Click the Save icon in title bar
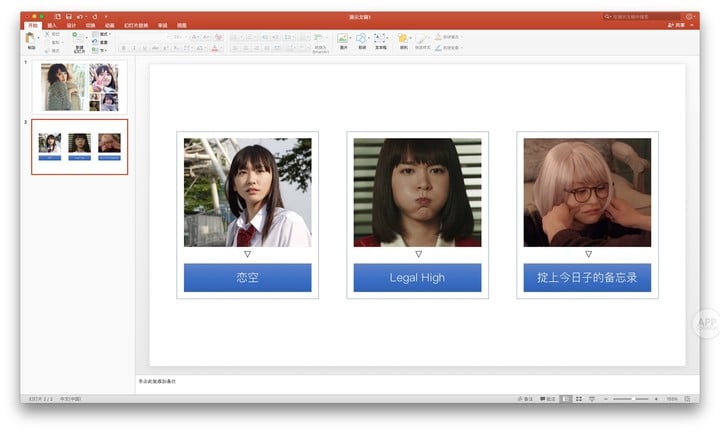 point(68,17)
